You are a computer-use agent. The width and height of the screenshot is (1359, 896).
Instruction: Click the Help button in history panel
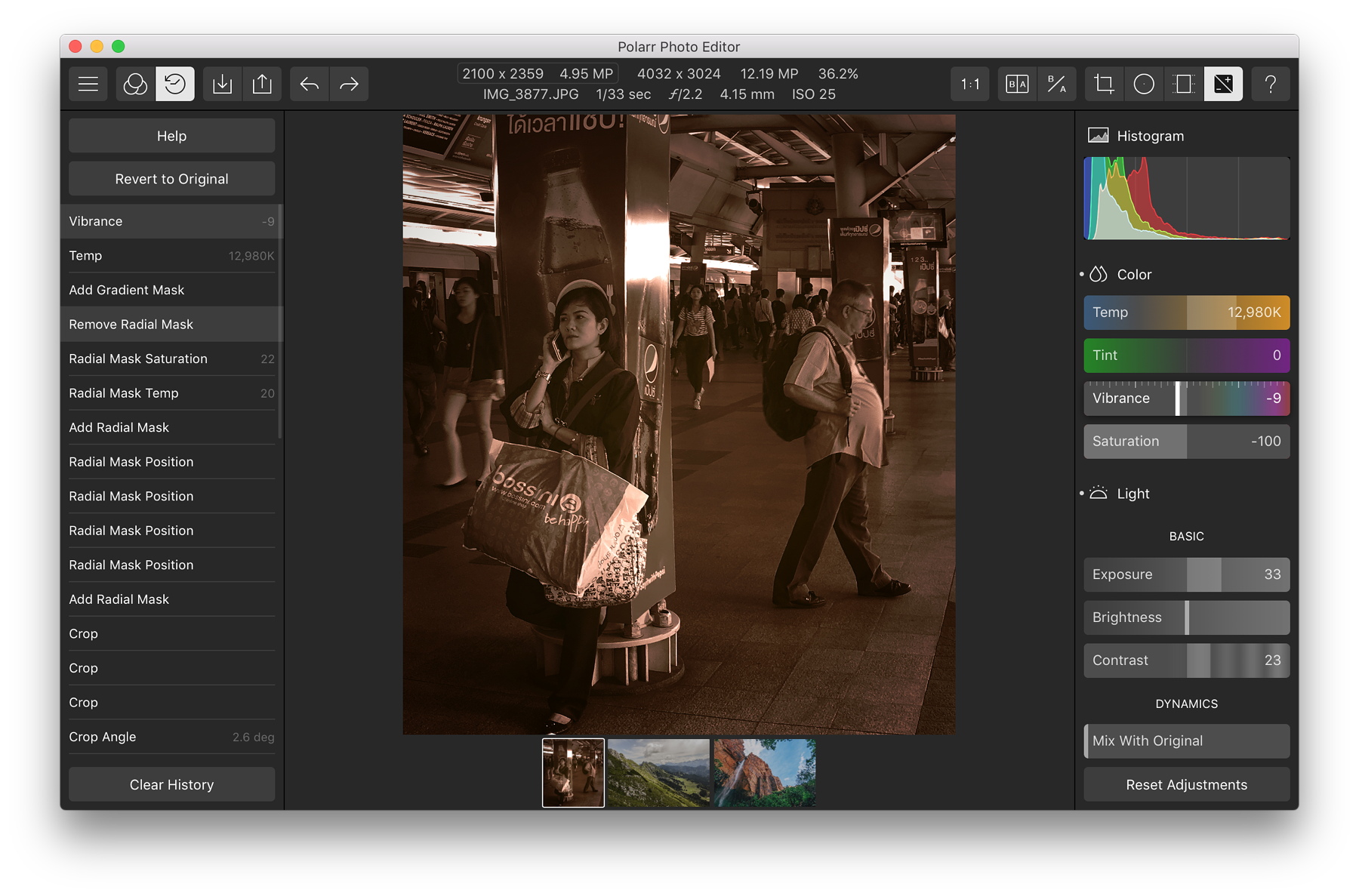coord(172,136)
